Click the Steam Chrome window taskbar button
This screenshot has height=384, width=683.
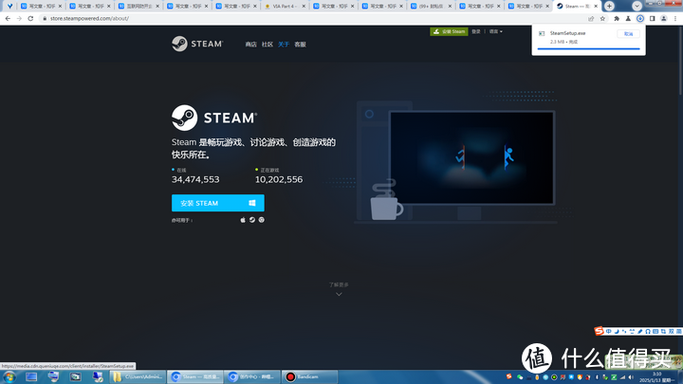195,377
